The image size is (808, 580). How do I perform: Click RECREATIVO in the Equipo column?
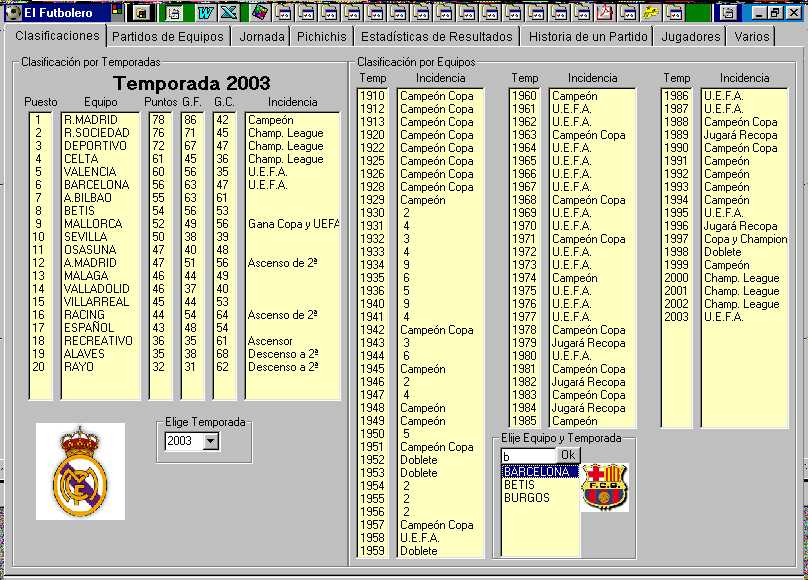pos(98,341)
